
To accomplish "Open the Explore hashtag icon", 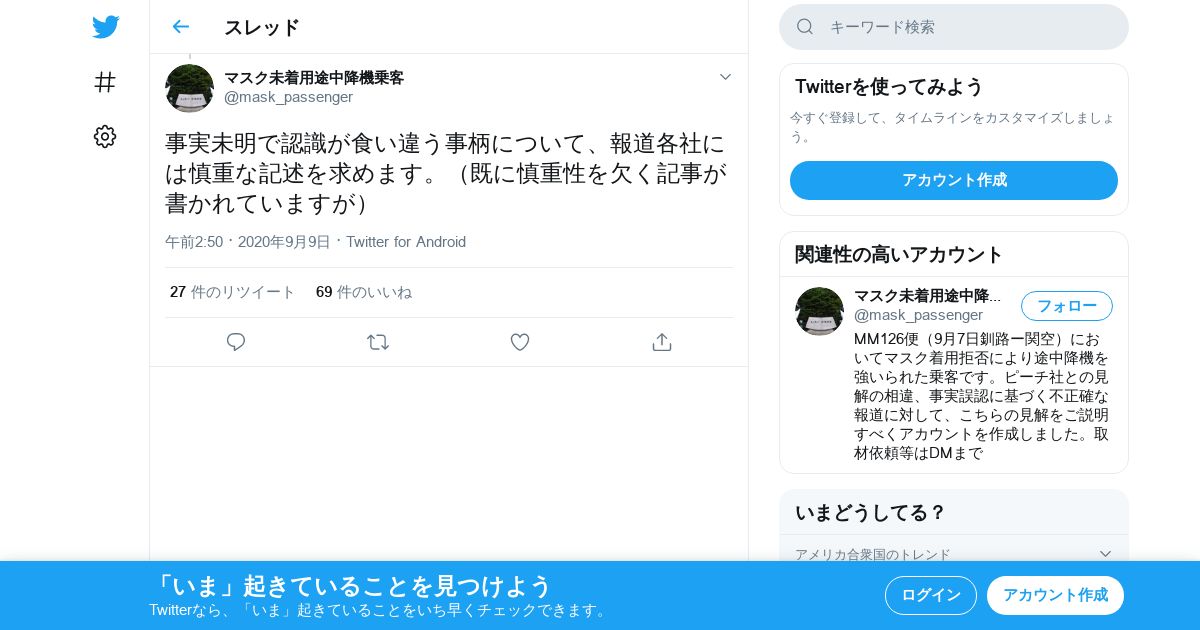I will tap(105, 82).
